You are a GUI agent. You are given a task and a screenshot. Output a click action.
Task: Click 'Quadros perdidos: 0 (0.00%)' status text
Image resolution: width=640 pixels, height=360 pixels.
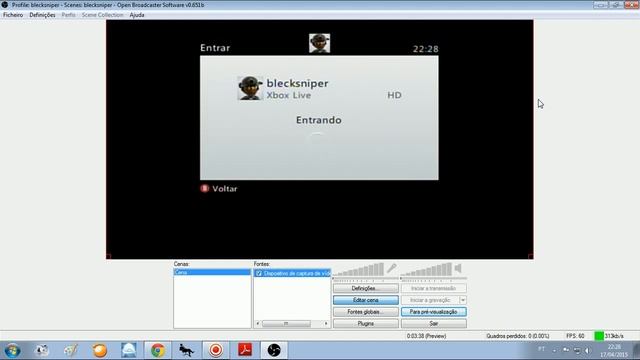(x=518, y=336)
